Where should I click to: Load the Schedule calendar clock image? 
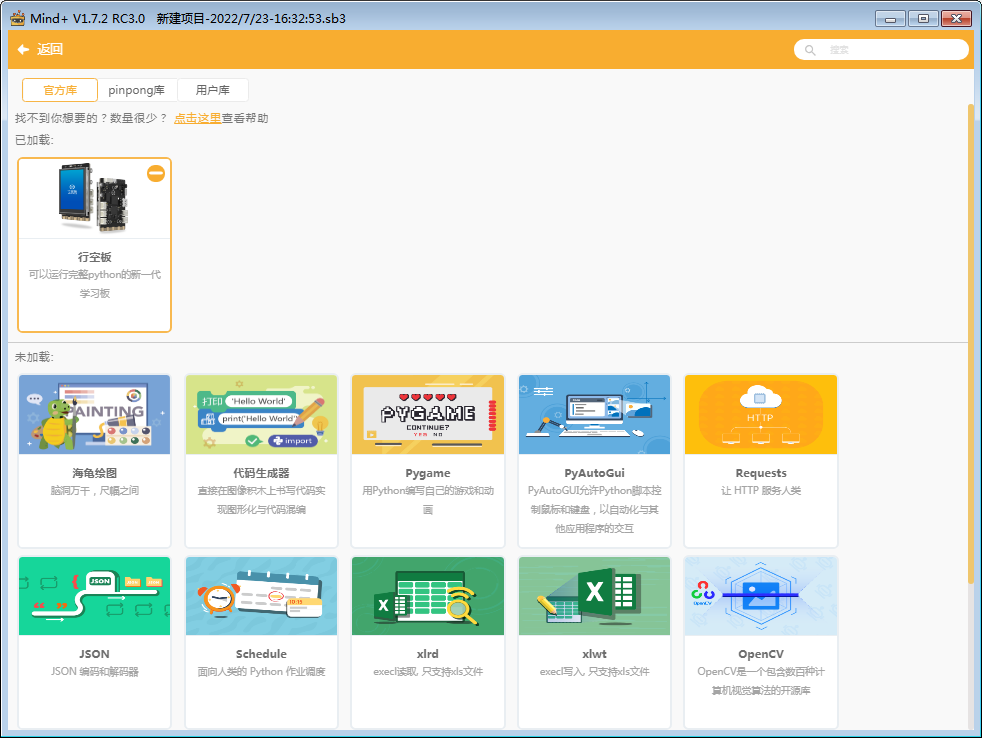point(261,596)
